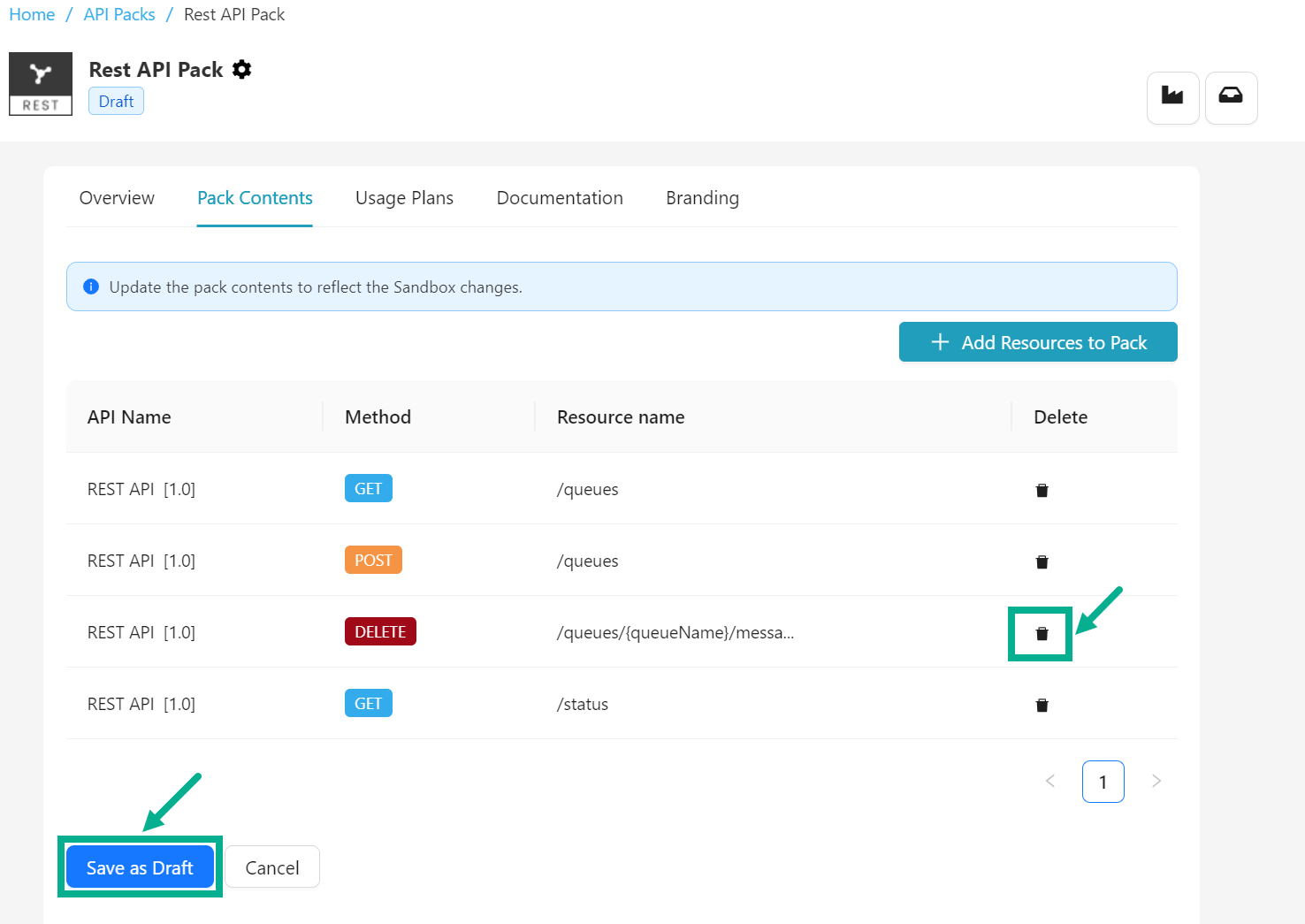Remove the DELETE queueName messages resource
This screenshot has height=924, width=1305.
[x=1042, y=634]
